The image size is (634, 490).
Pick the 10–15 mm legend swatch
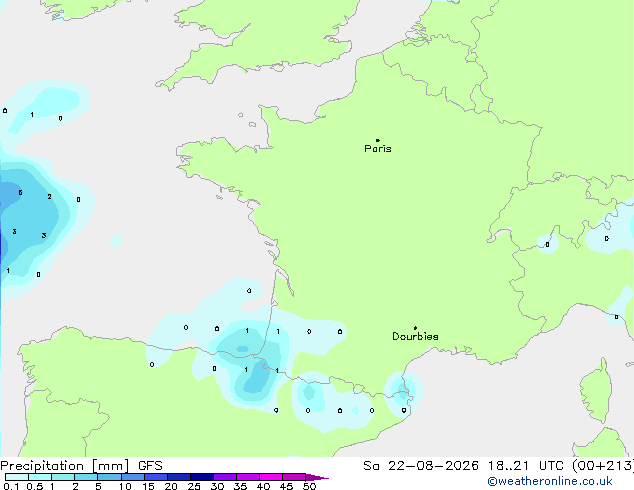pos(132,477)
